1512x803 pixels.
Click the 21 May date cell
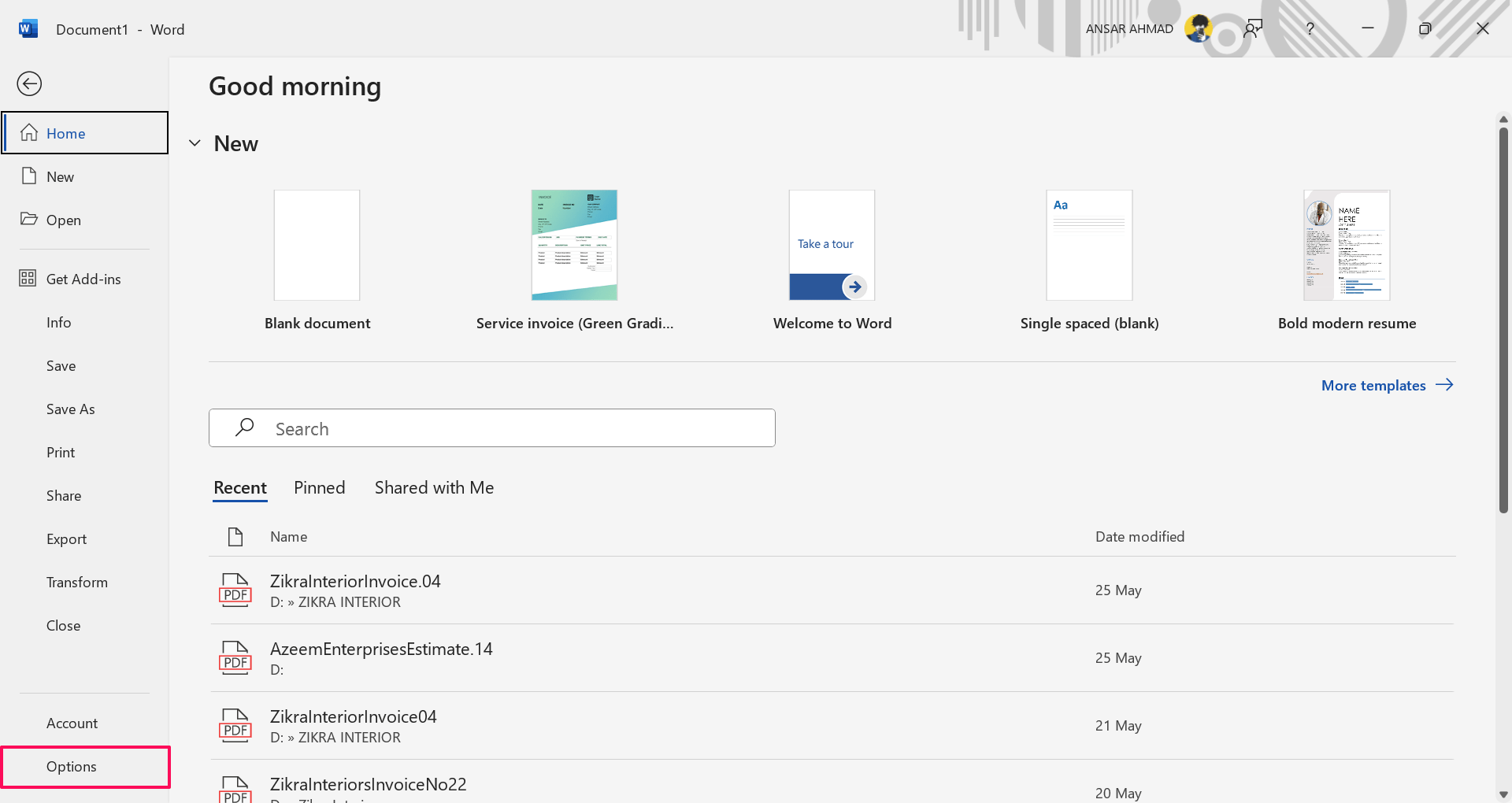(x=1117, y=725)
